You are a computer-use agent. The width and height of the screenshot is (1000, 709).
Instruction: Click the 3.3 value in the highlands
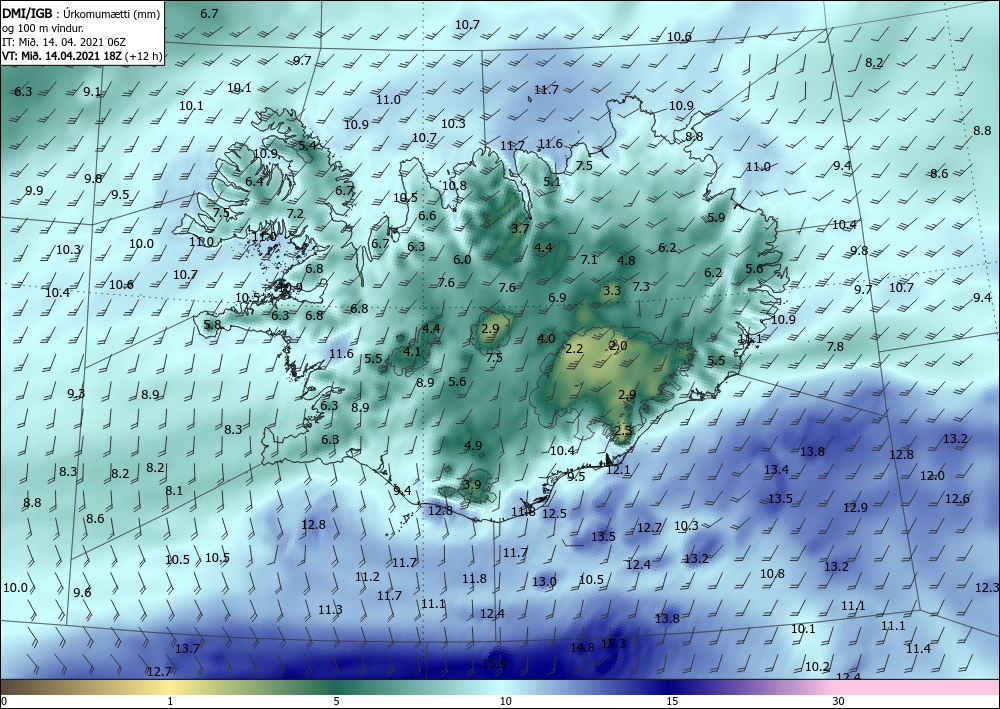pyautogui.click(x=612, y=291)
